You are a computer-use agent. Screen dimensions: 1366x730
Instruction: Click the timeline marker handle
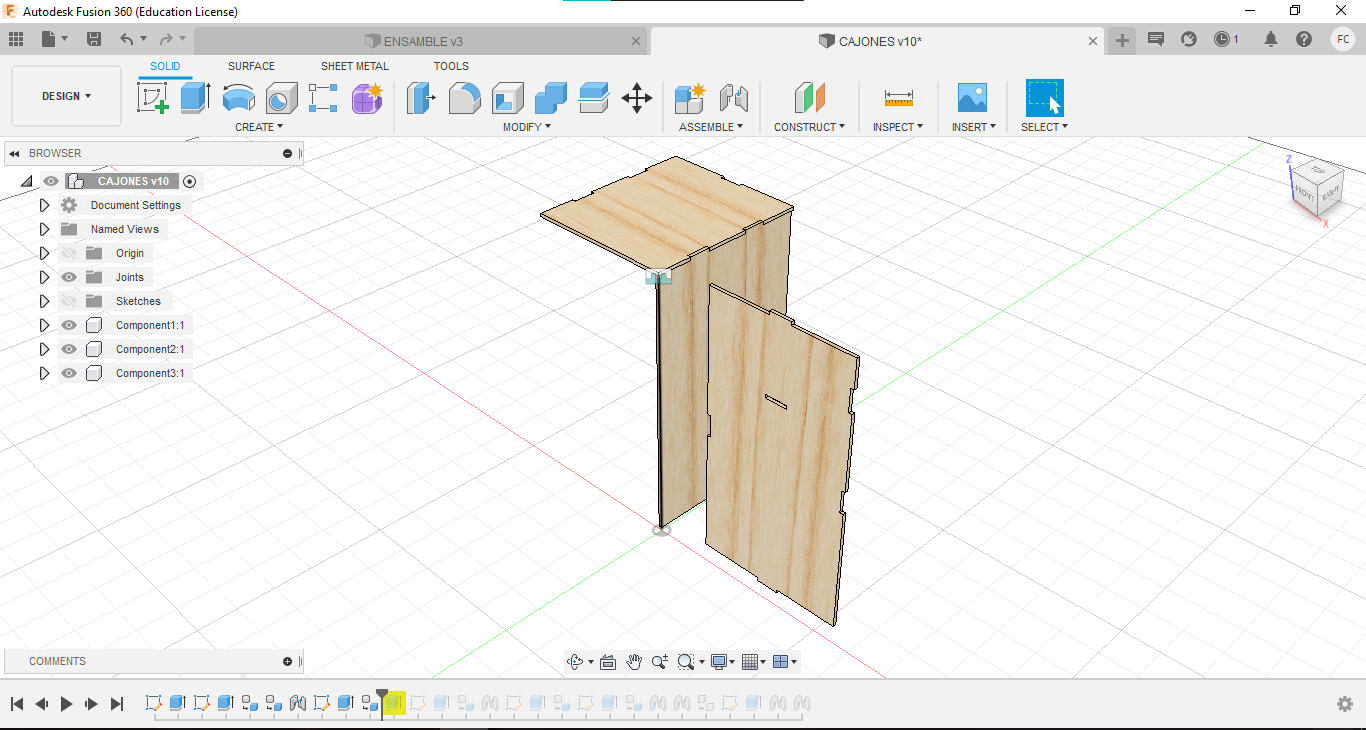[382, 693]
